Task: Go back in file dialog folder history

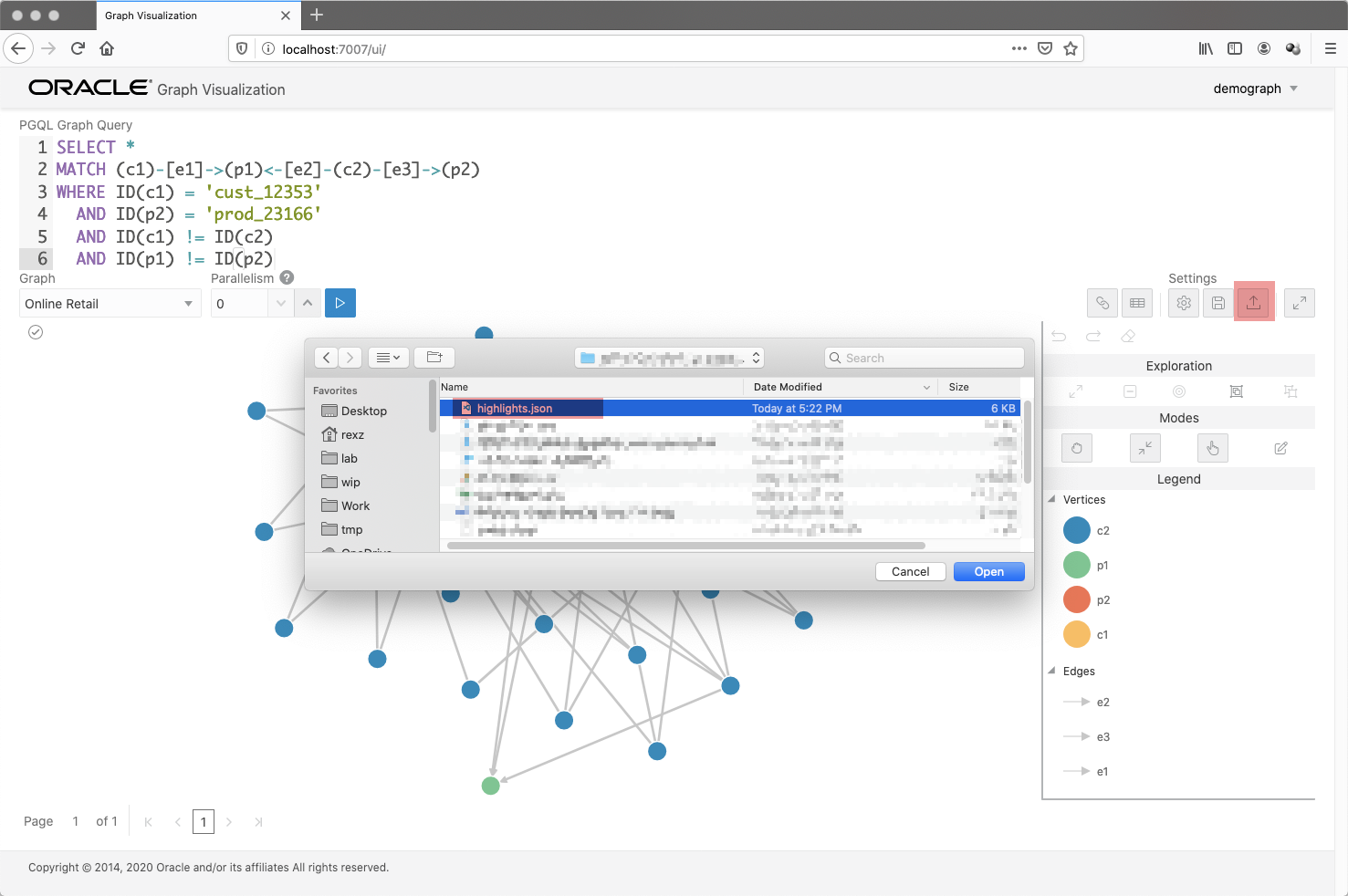Action: (327, 358)
